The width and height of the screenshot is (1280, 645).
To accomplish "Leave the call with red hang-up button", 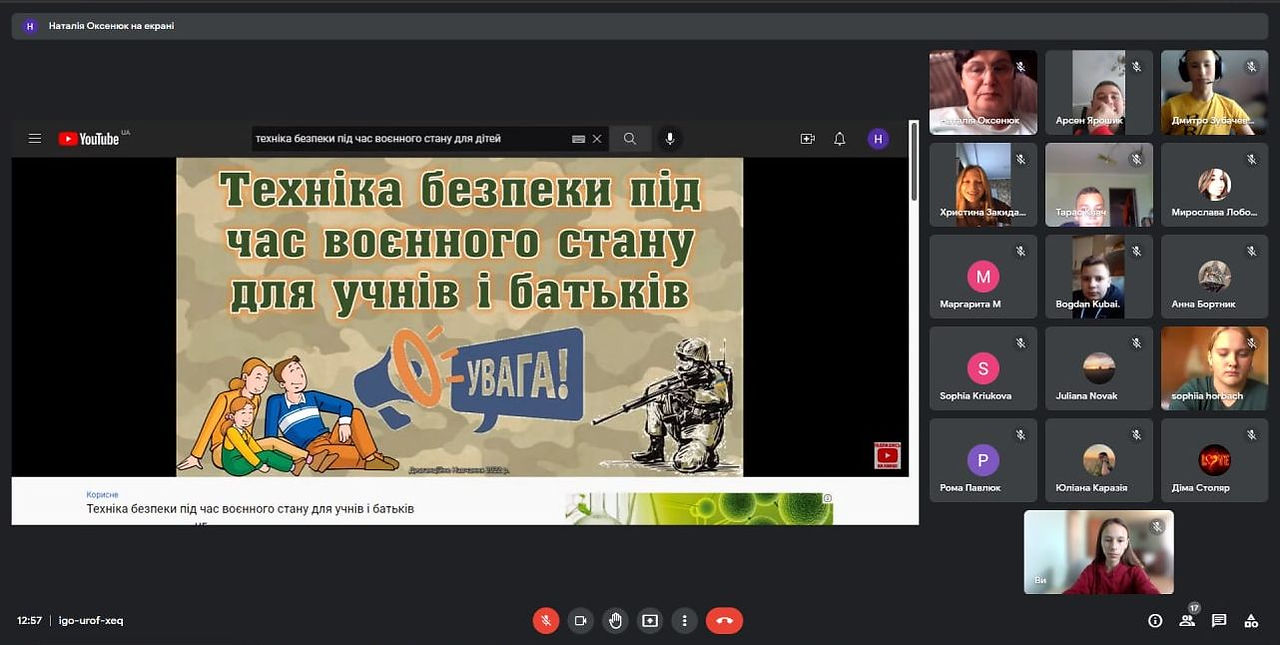I will pyautogui.click(x=724, y=620).
